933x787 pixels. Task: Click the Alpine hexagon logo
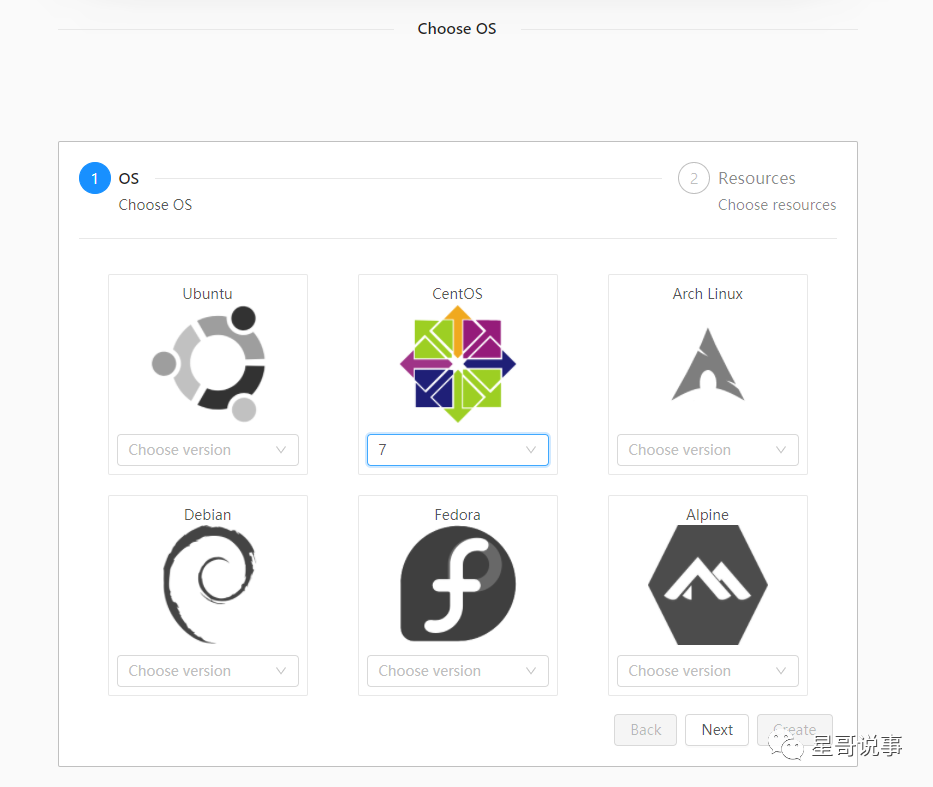click(708, 585)
